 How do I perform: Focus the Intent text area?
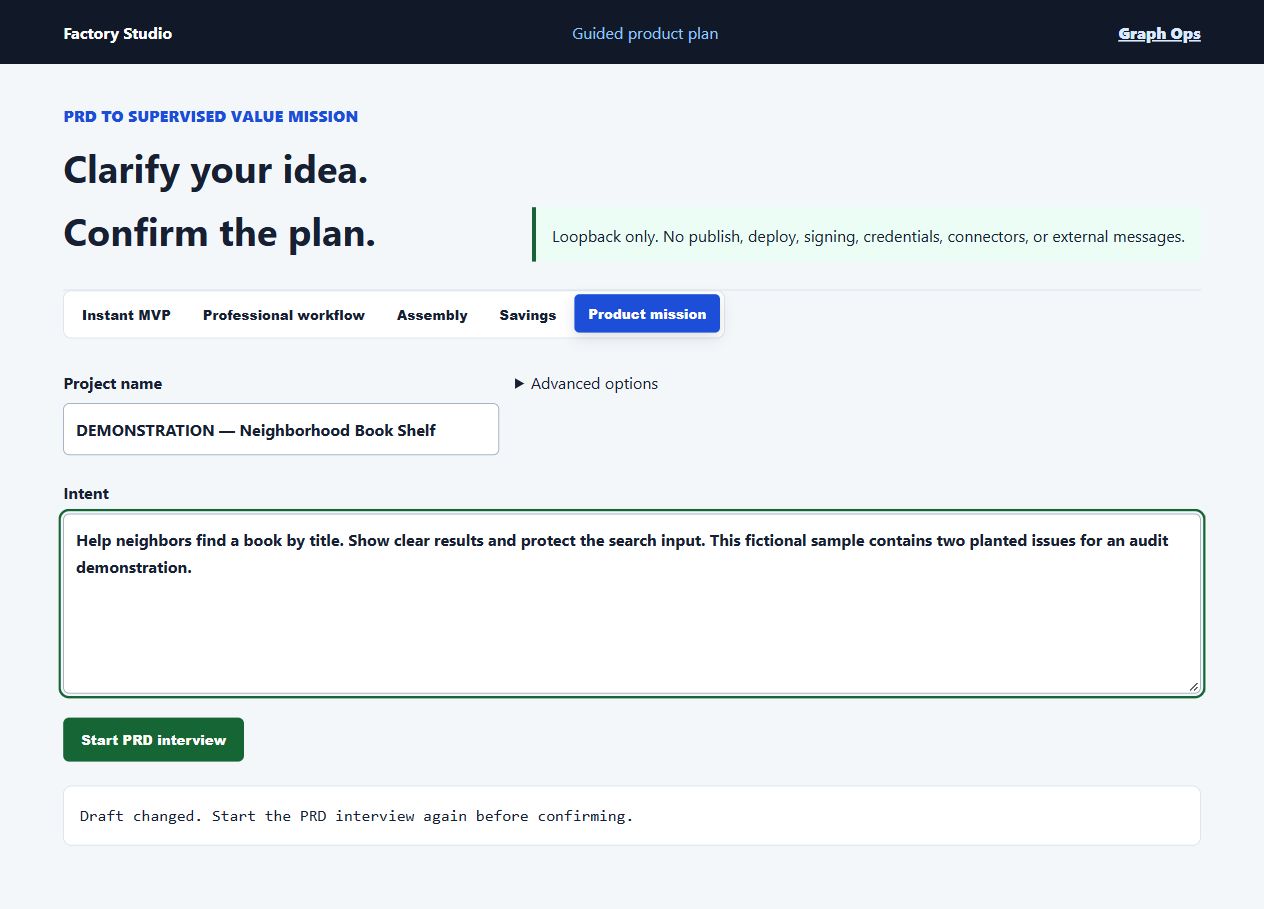pos(632,603)
